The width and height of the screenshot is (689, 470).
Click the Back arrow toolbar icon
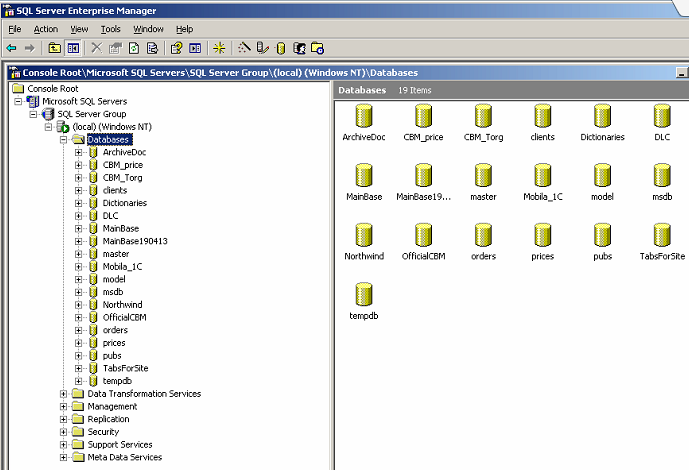(x=12, y=48)
